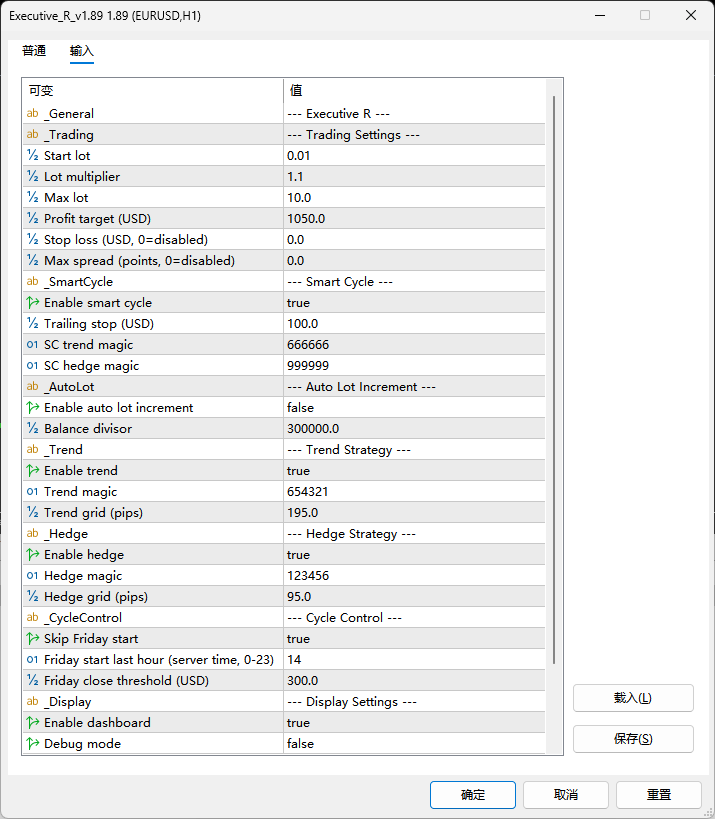Image resolution: width=715 pixels, height=819 pixels.
Task: Click the string icon beside _CycleControl
Action: (x=32, y=618)
